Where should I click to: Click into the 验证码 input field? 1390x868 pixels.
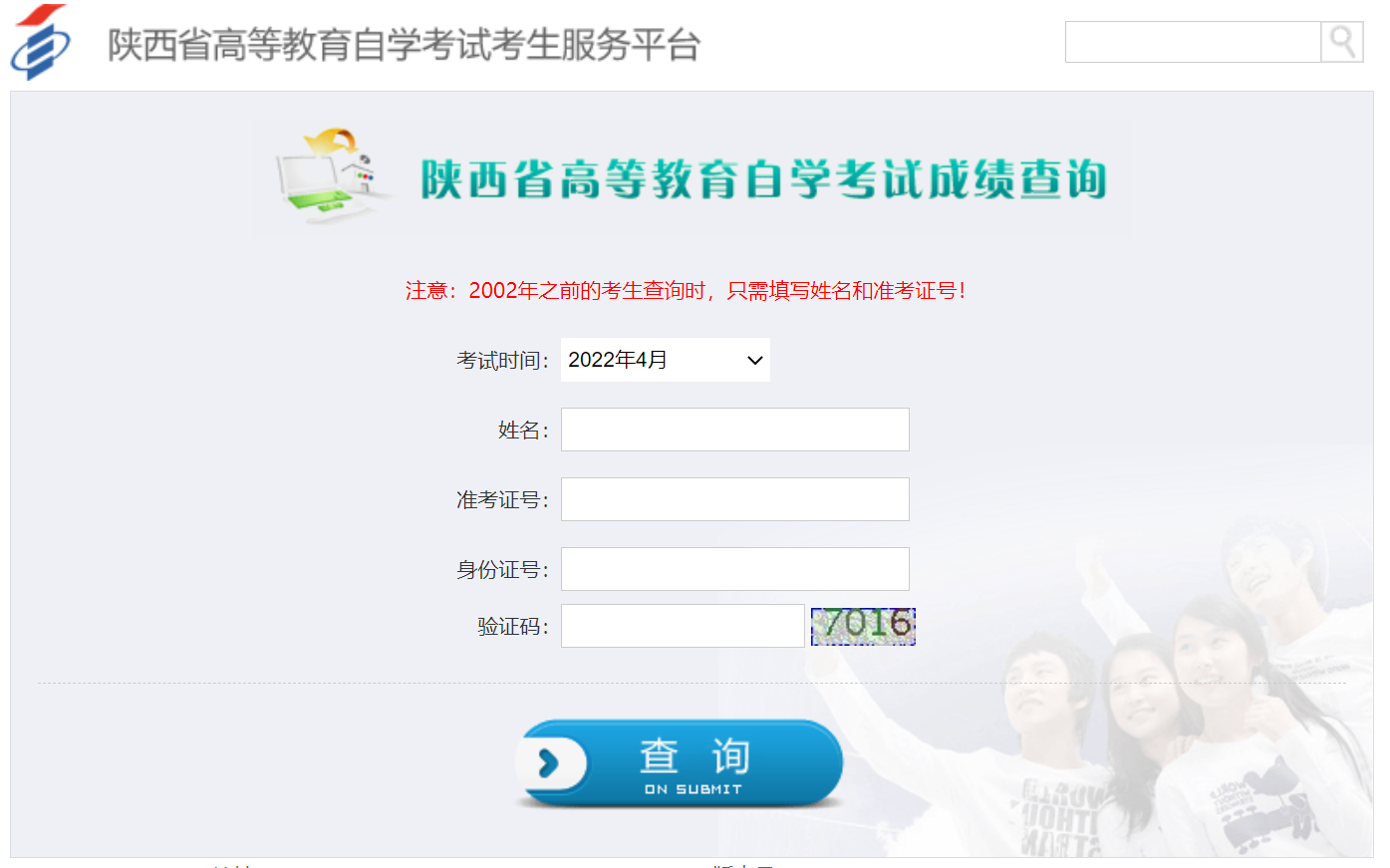[683, 626]
